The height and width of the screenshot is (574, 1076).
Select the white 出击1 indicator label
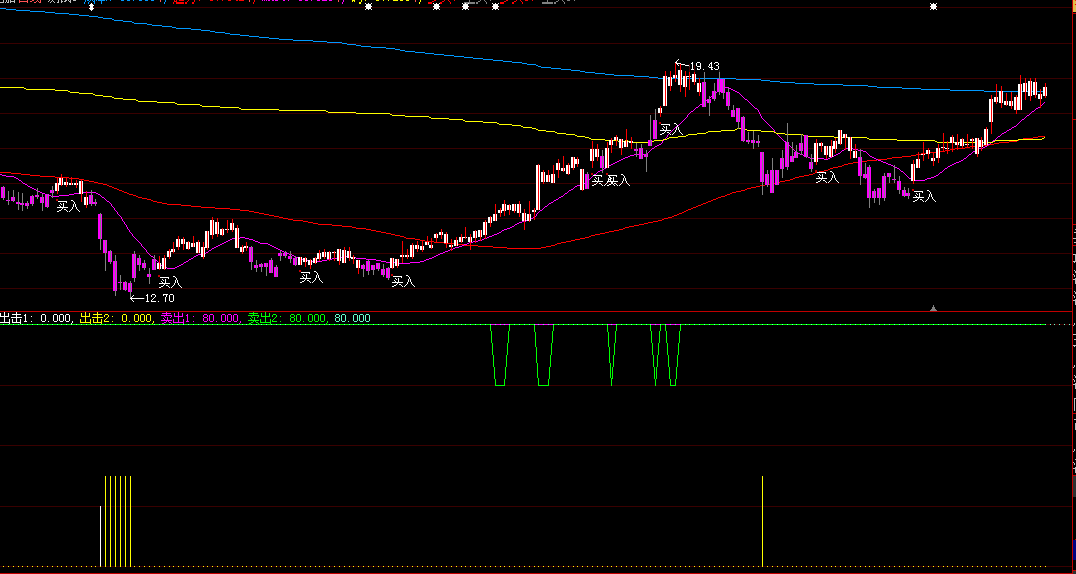tap(36, 318)
